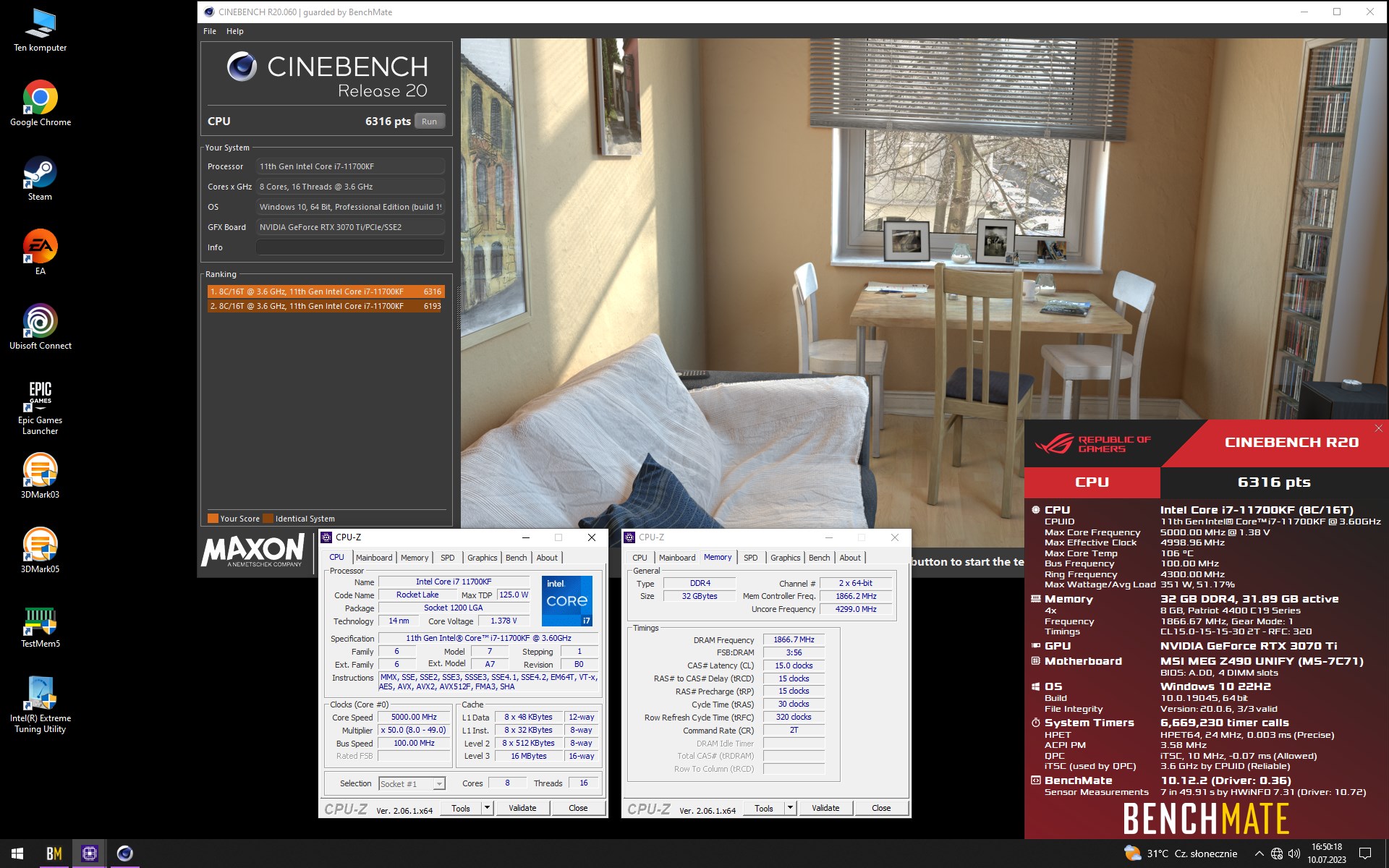1389x868 pixels.
Task: Click Intel Core i7 logo in CPU-Z
Action: pyautogui.click(x=567, y=600)
